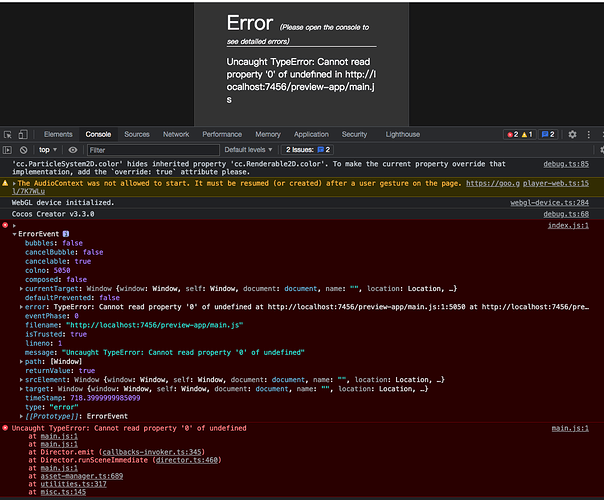Expand the [[Prototype]] property
The height and width of the screenshot is (500, 604).
pos(21,416)
